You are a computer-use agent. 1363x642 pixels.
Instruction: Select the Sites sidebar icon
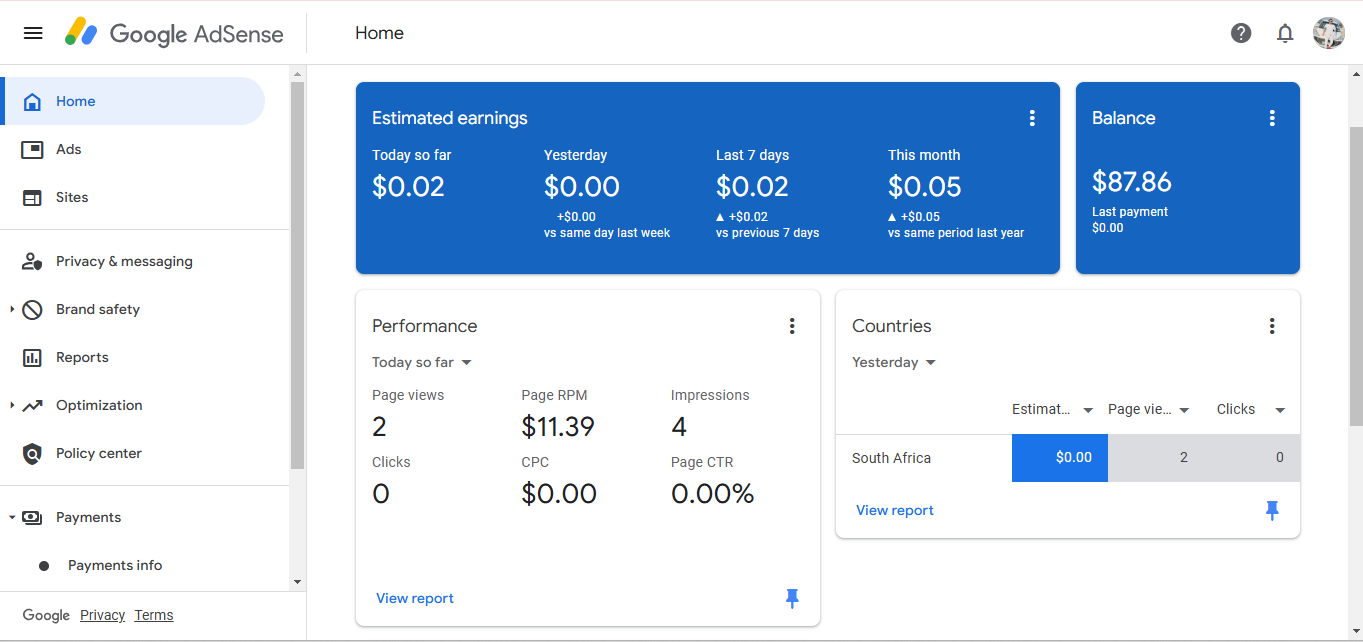pyautogui.click(x=33, y=197)
